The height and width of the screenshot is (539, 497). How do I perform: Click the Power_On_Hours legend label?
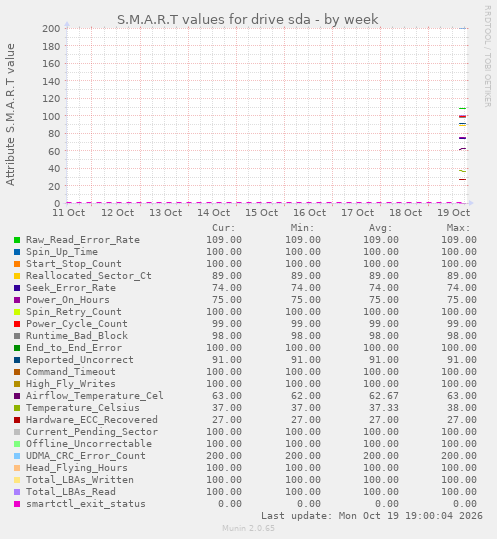[x=68, y=300]
